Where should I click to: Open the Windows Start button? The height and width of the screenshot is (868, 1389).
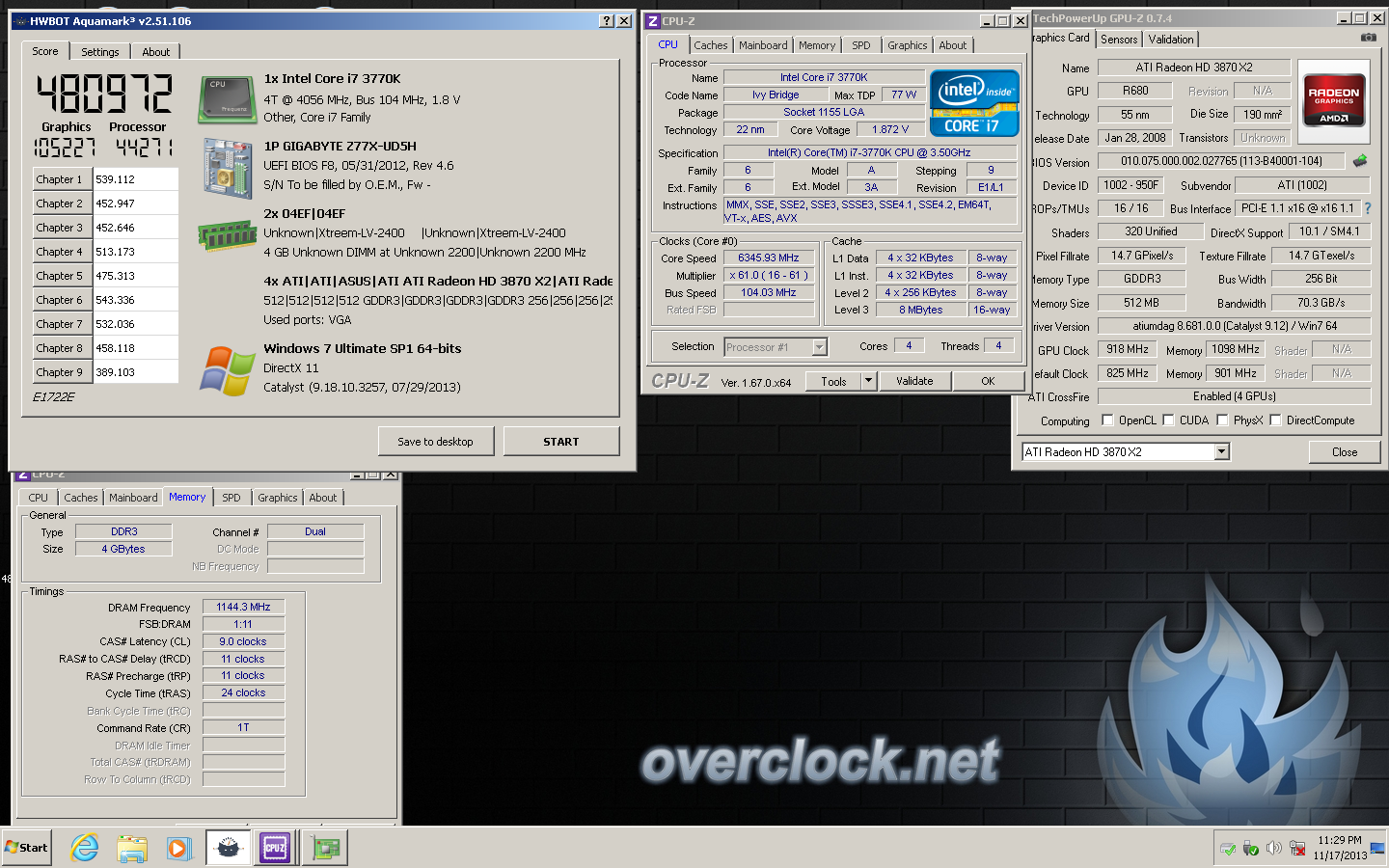click(26, 848)
